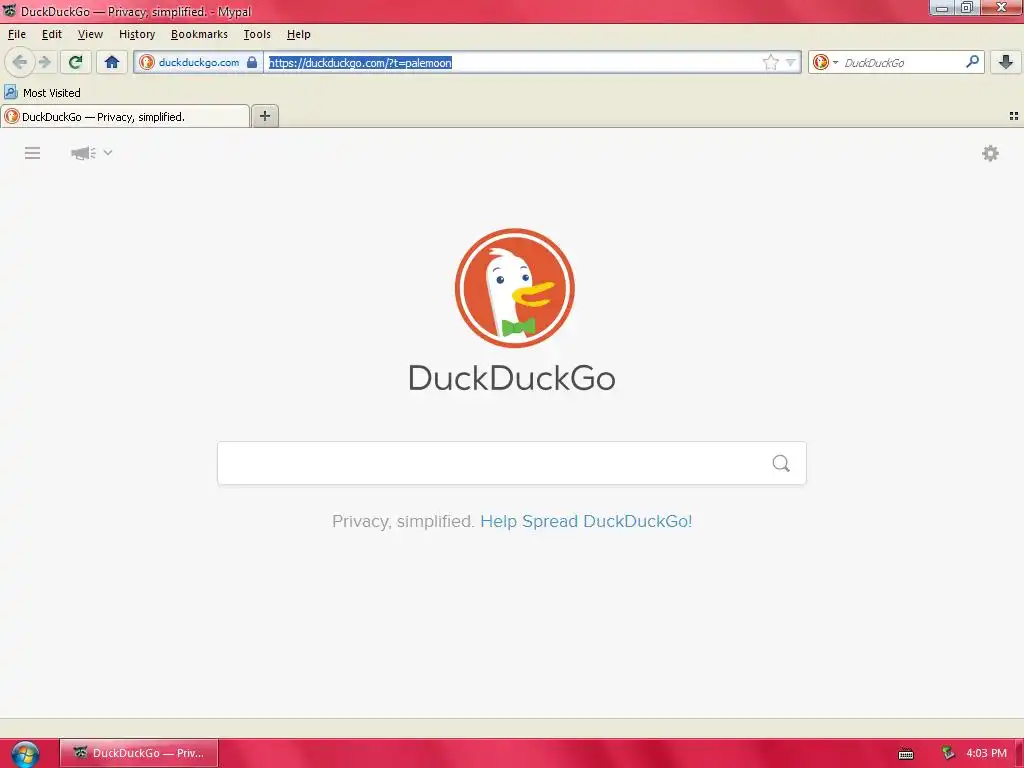
Task: Click the megaphone announcements icon
Action: coord(84,153)
